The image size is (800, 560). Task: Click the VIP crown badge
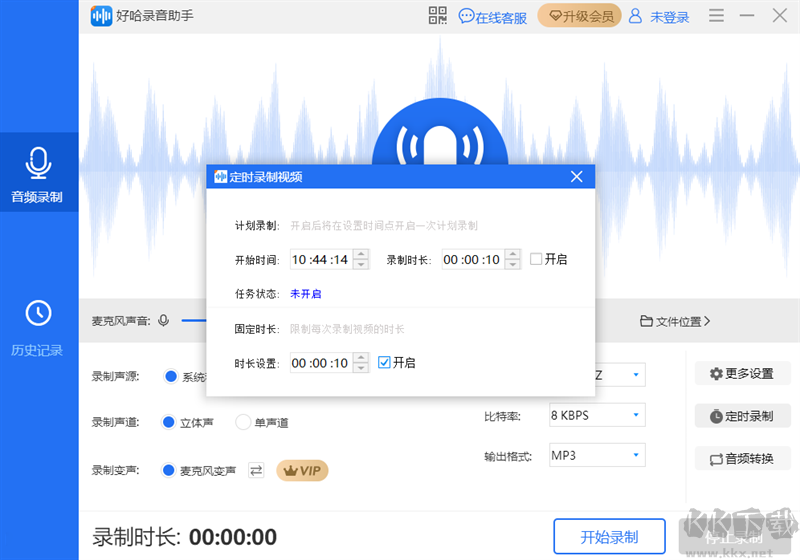point(302,470)
